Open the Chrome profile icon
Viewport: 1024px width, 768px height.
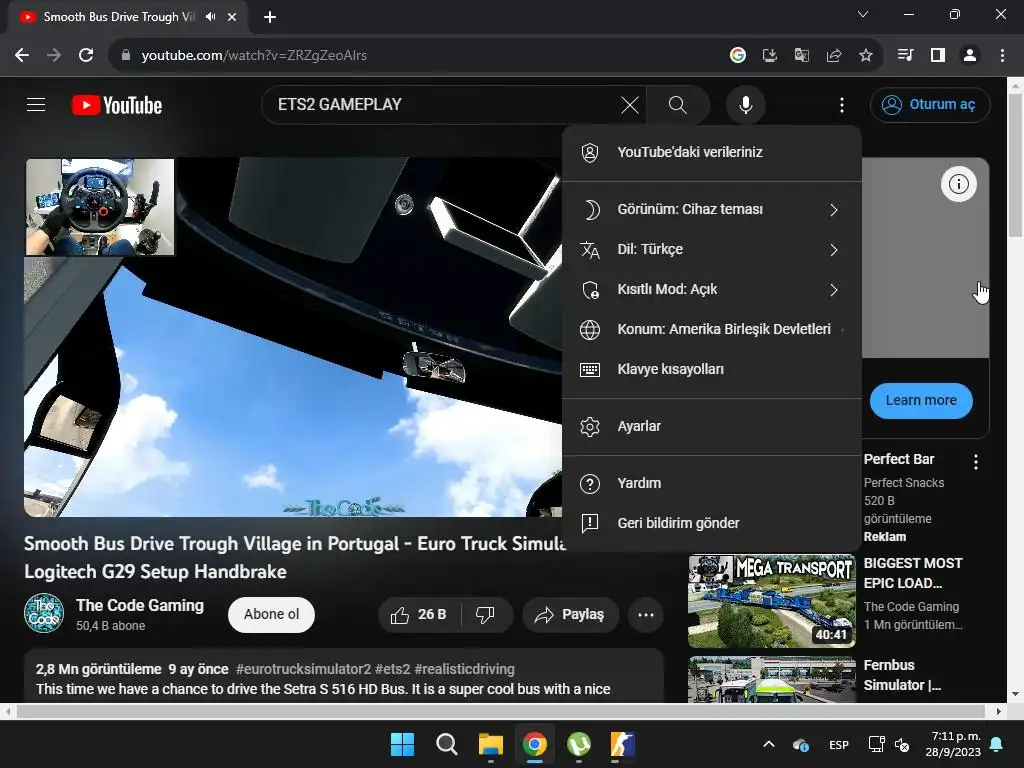tap(970, 56)
